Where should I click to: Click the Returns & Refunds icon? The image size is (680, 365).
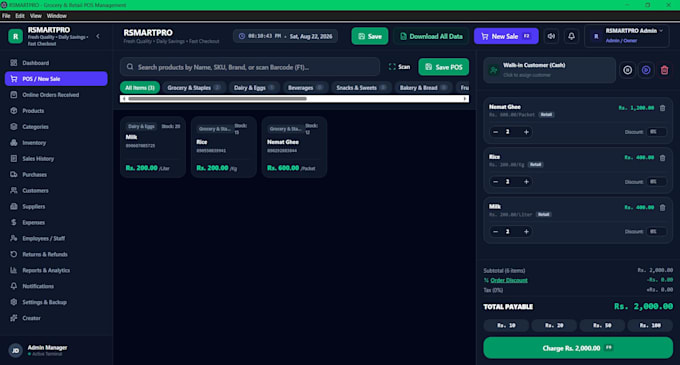point(14,254)
